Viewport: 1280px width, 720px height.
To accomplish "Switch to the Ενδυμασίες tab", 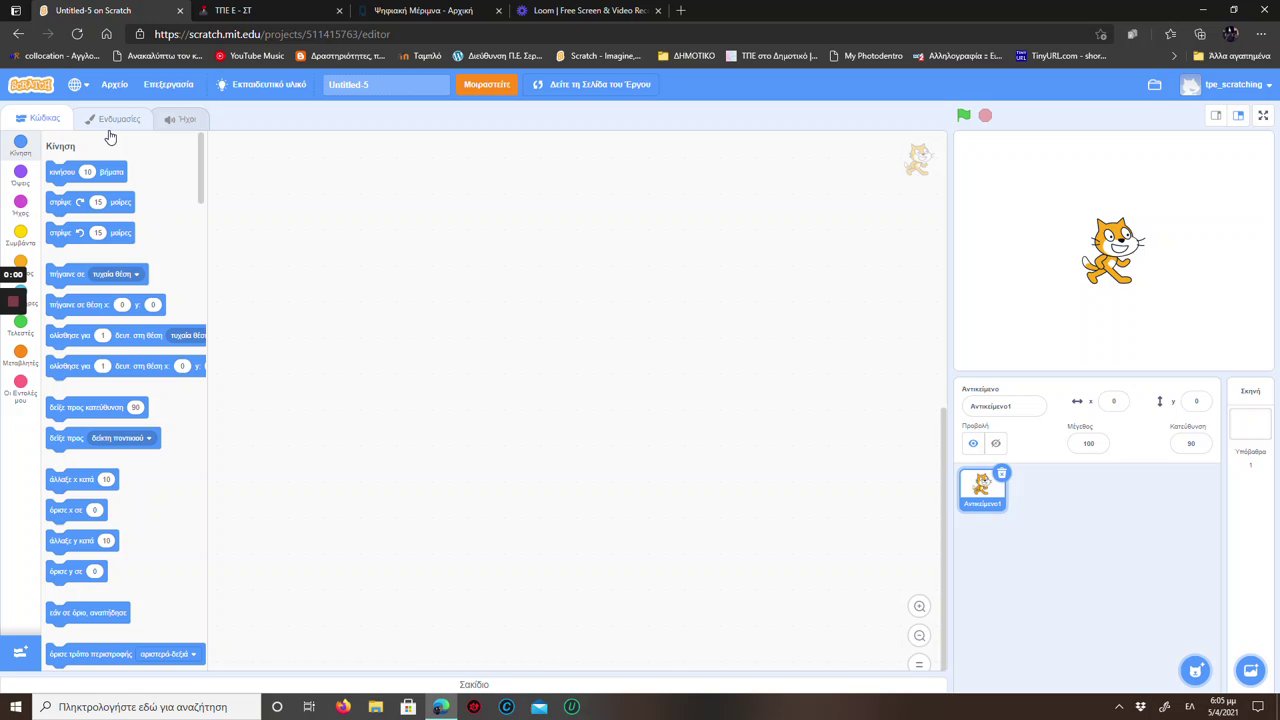I will (112, 119).
